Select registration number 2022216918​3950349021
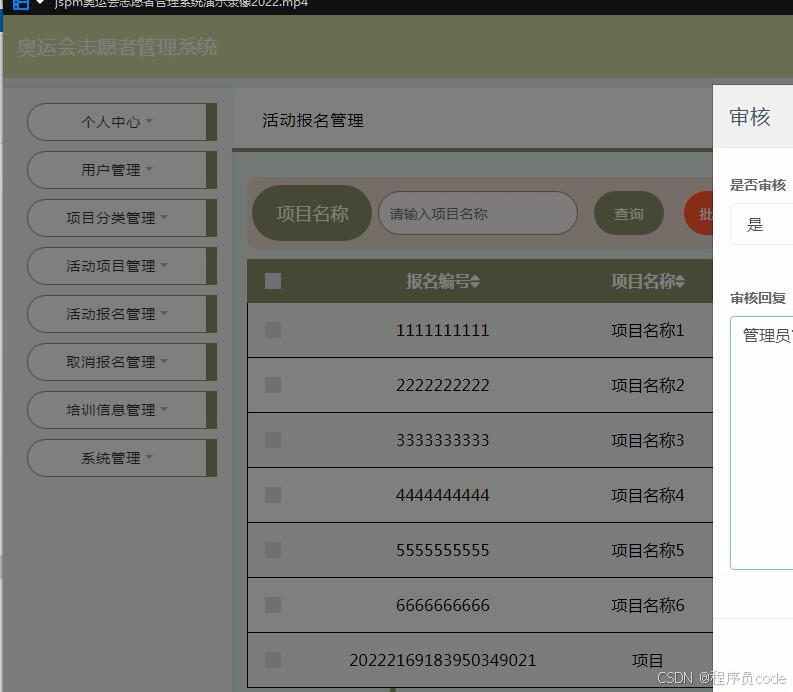Image resolution: width=793 pixels, height=692 pixels. pos(443,660)
